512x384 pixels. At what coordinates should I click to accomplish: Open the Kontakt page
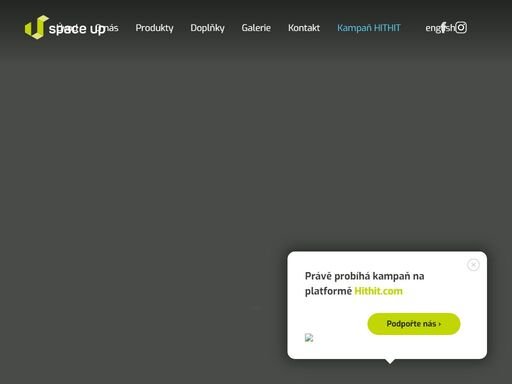click(304, 28)
